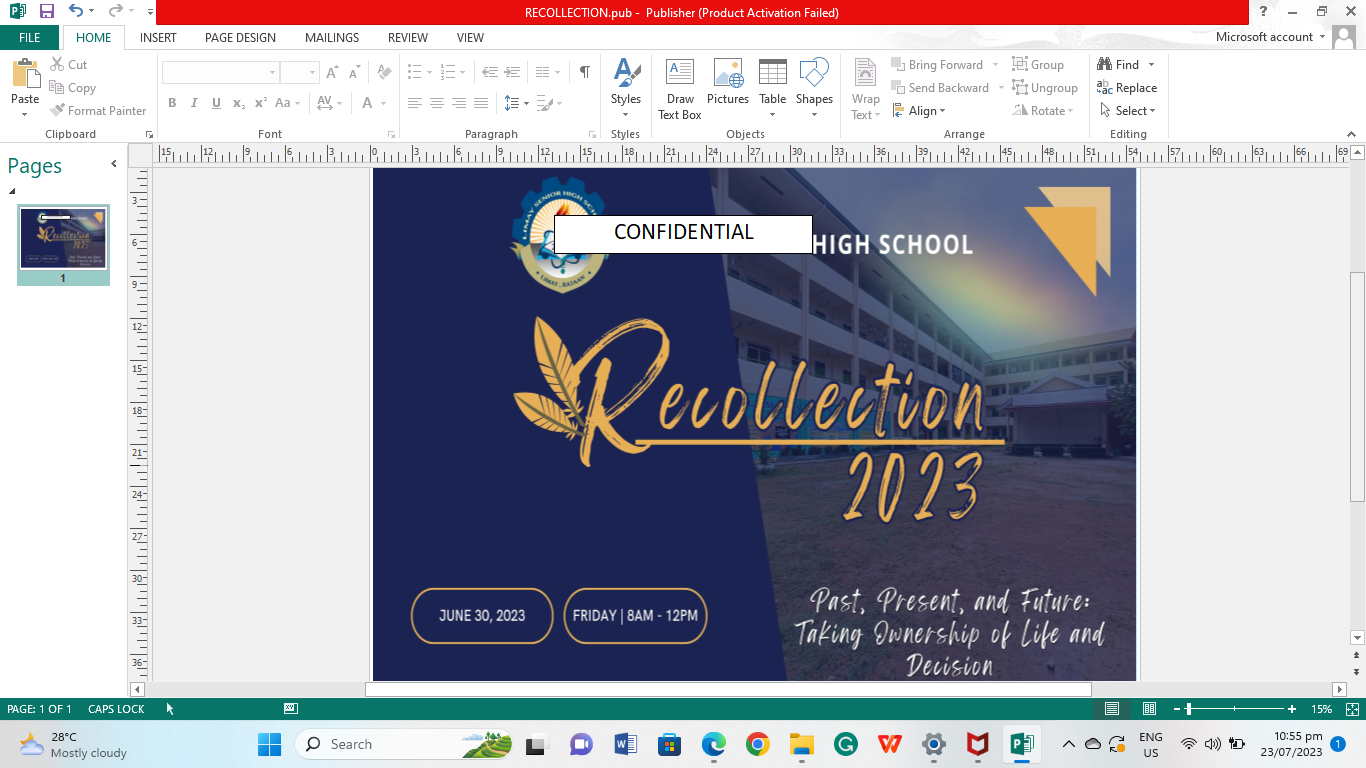Cut the selection with the scissors icon
The width and height of the screenshot is (1366, 768).
coord(68,65)
